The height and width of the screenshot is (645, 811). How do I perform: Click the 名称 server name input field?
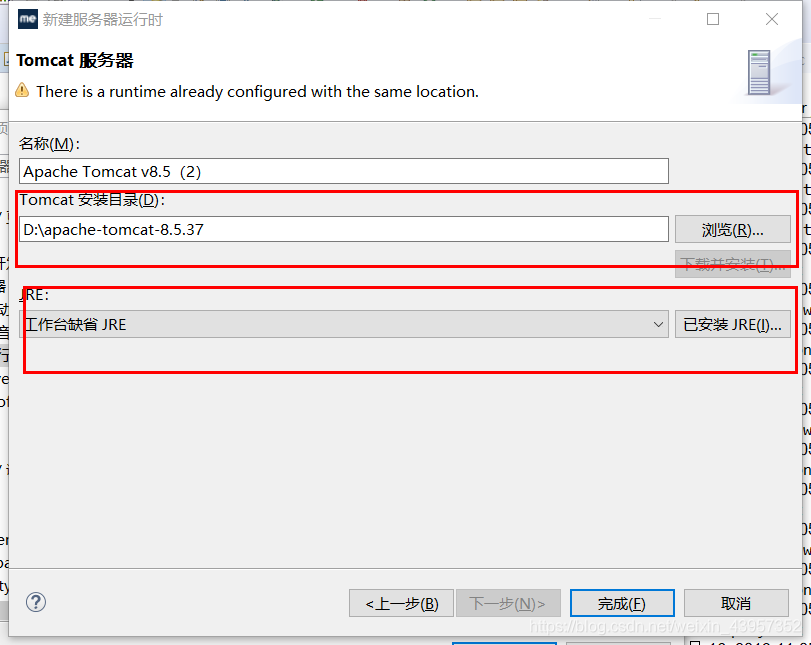coord(344,171)
